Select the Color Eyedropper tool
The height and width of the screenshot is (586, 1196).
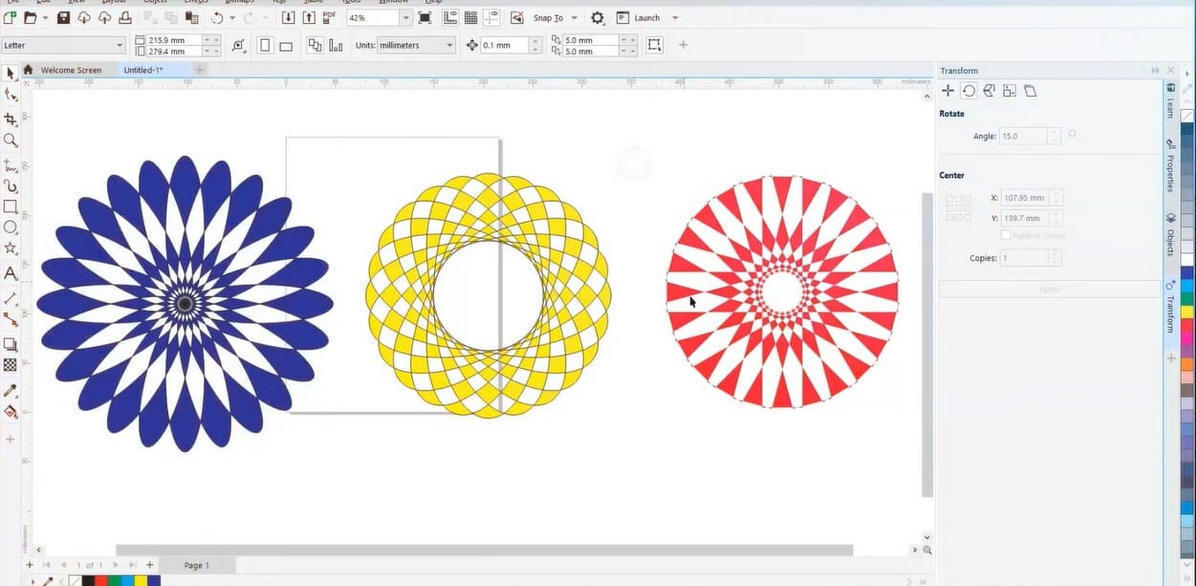click(x=10, y=390)
